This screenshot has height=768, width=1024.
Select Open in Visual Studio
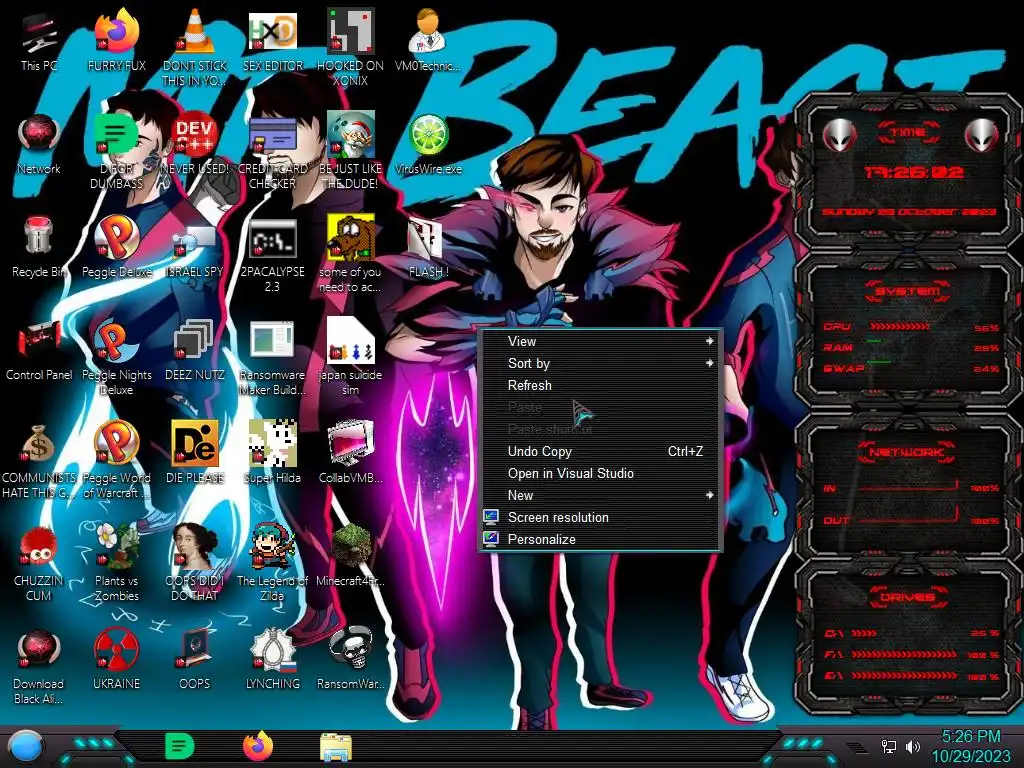point(600,473)
